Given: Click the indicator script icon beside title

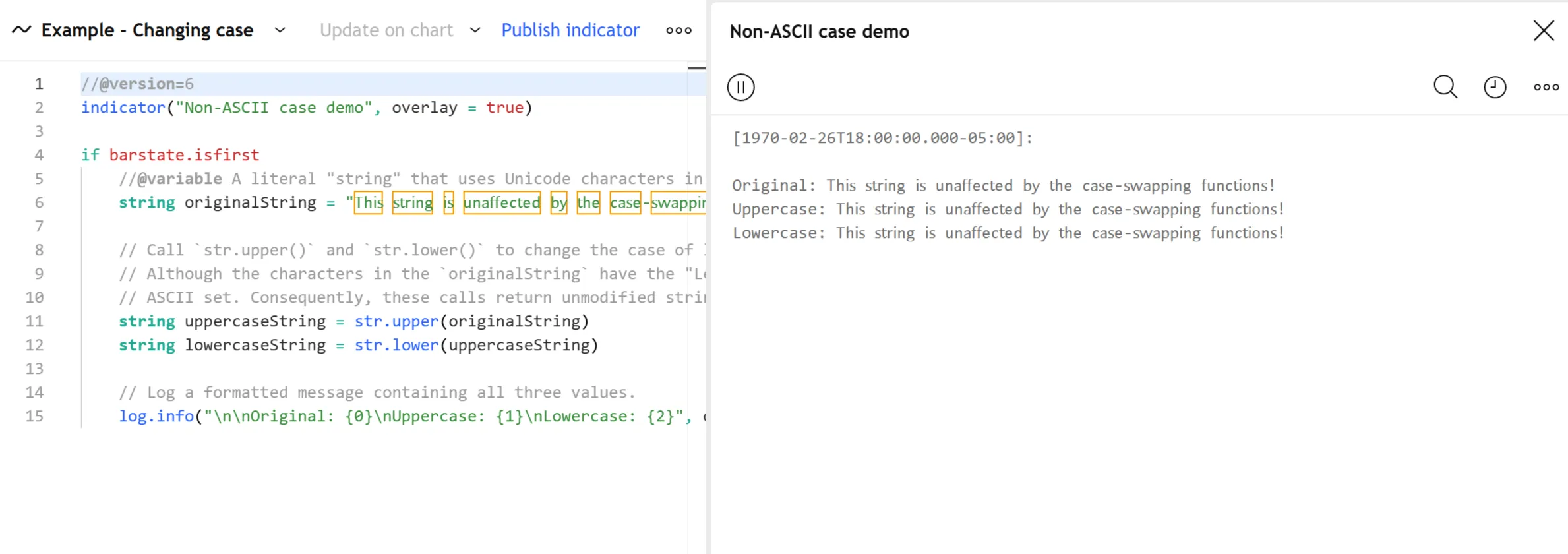Looking at the screenshot, I should [21, 30].
